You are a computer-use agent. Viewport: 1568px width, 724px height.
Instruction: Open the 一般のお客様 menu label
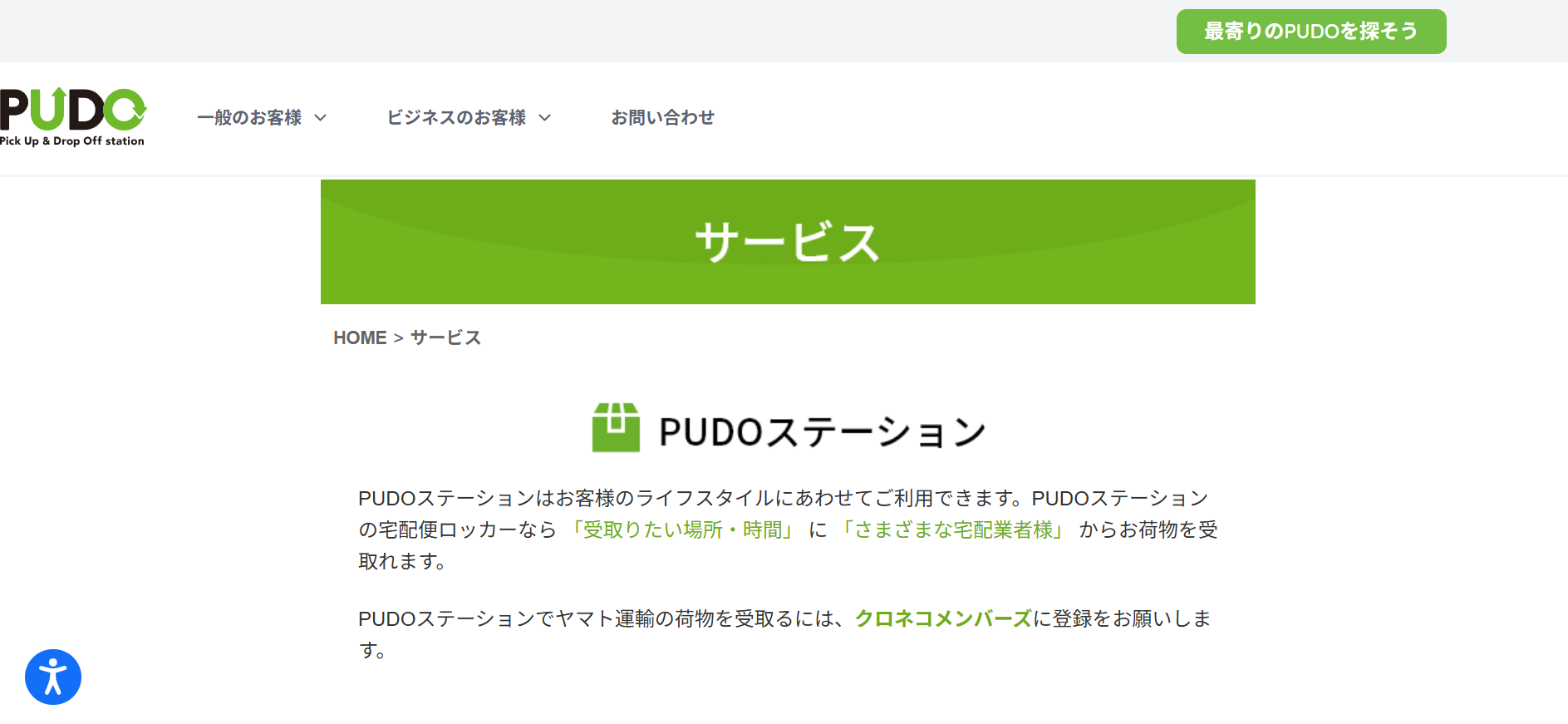pos(249,118)
